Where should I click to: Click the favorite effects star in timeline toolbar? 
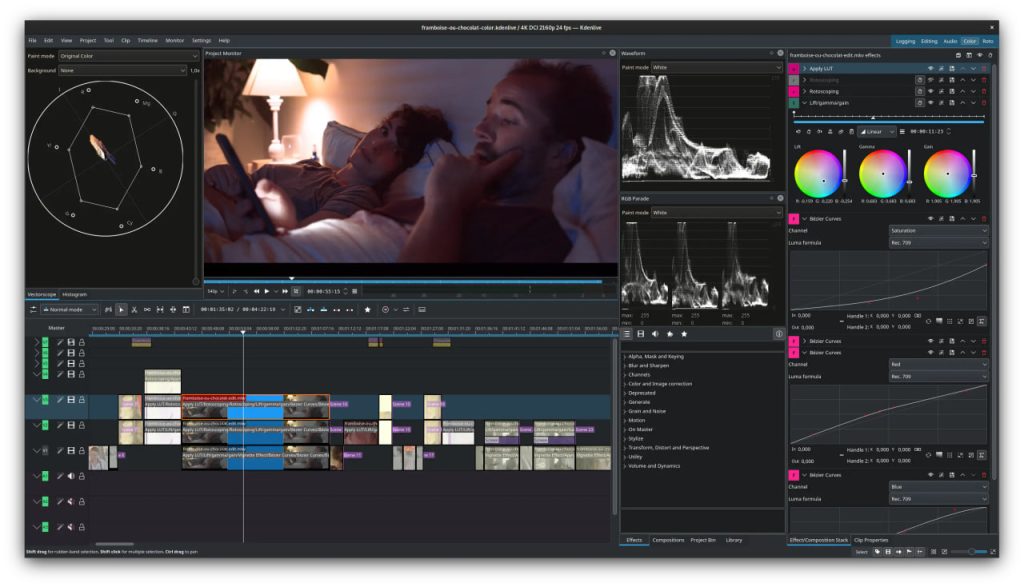click(x=368, y=309)
